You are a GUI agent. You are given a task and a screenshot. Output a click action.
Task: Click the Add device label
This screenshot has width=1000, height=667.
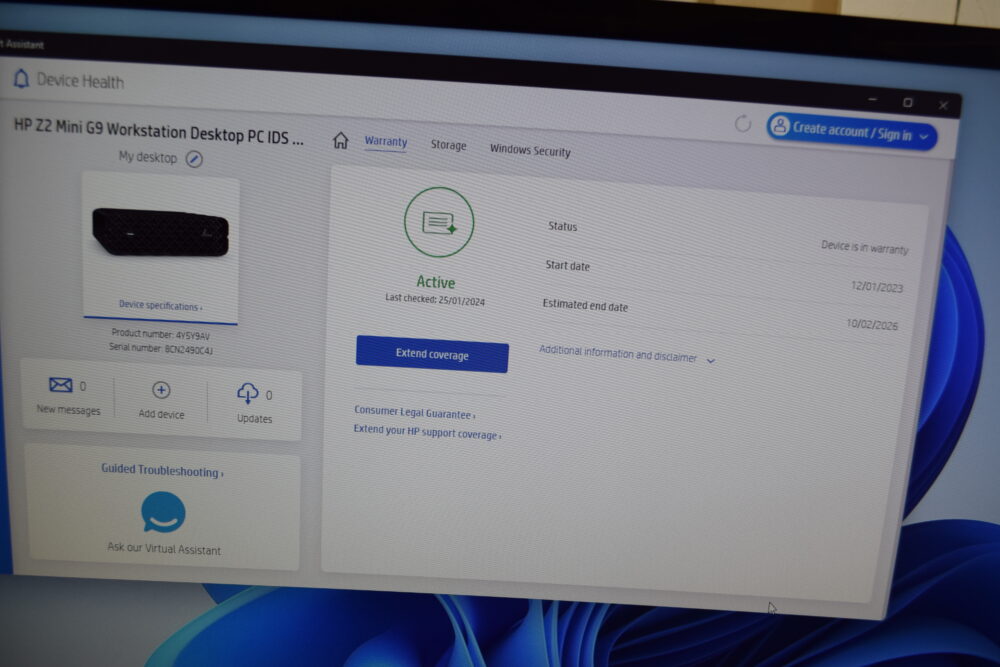161,414
